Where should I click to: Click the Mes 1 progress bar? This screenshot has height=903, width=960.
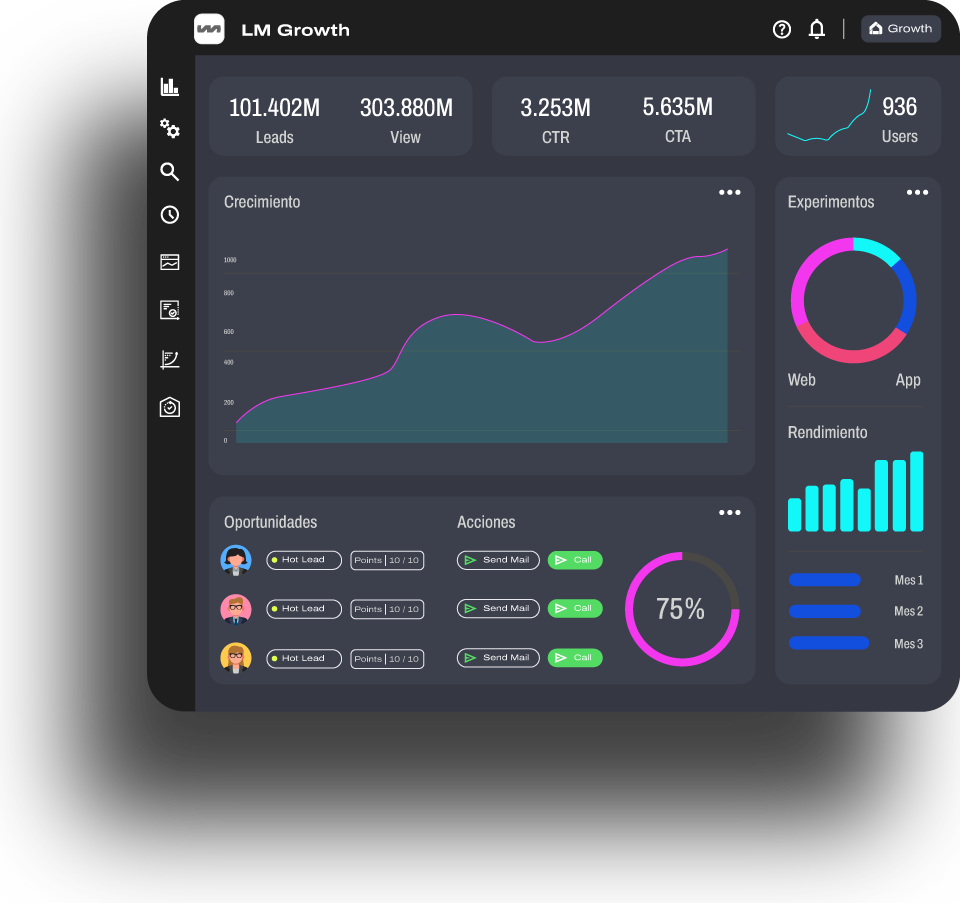click(825, 580)
